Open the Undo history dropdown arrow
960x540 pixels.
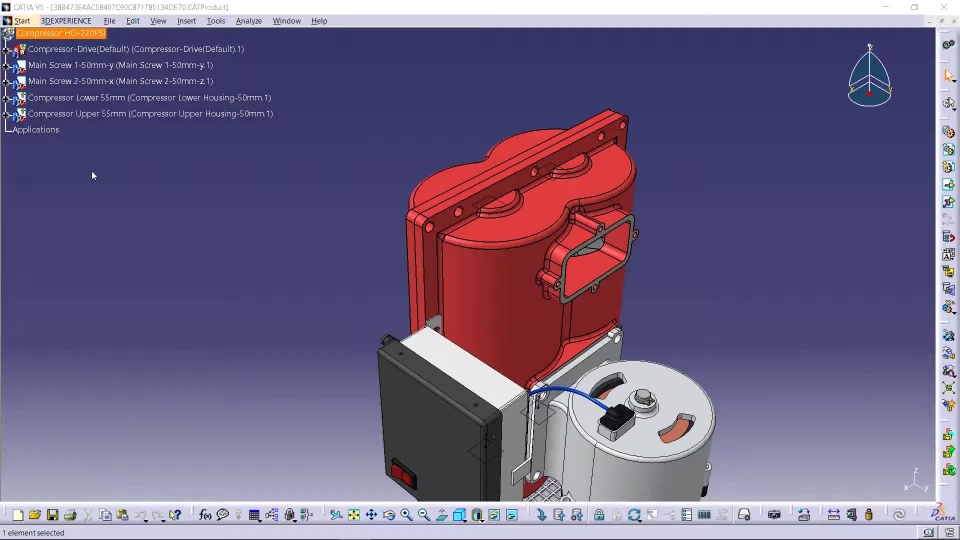(x=147, y=520)
